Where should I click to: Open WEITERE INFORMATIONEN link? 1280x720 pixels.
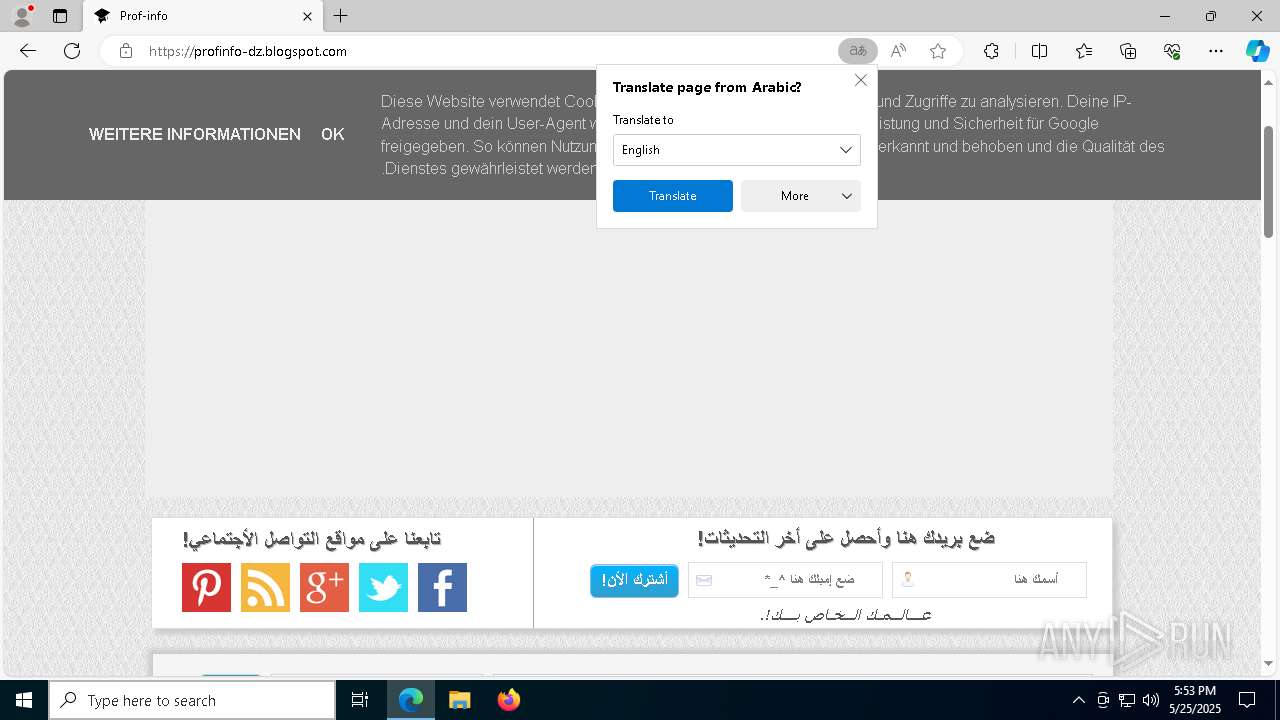pyautogui.click(x=195, y=134)
